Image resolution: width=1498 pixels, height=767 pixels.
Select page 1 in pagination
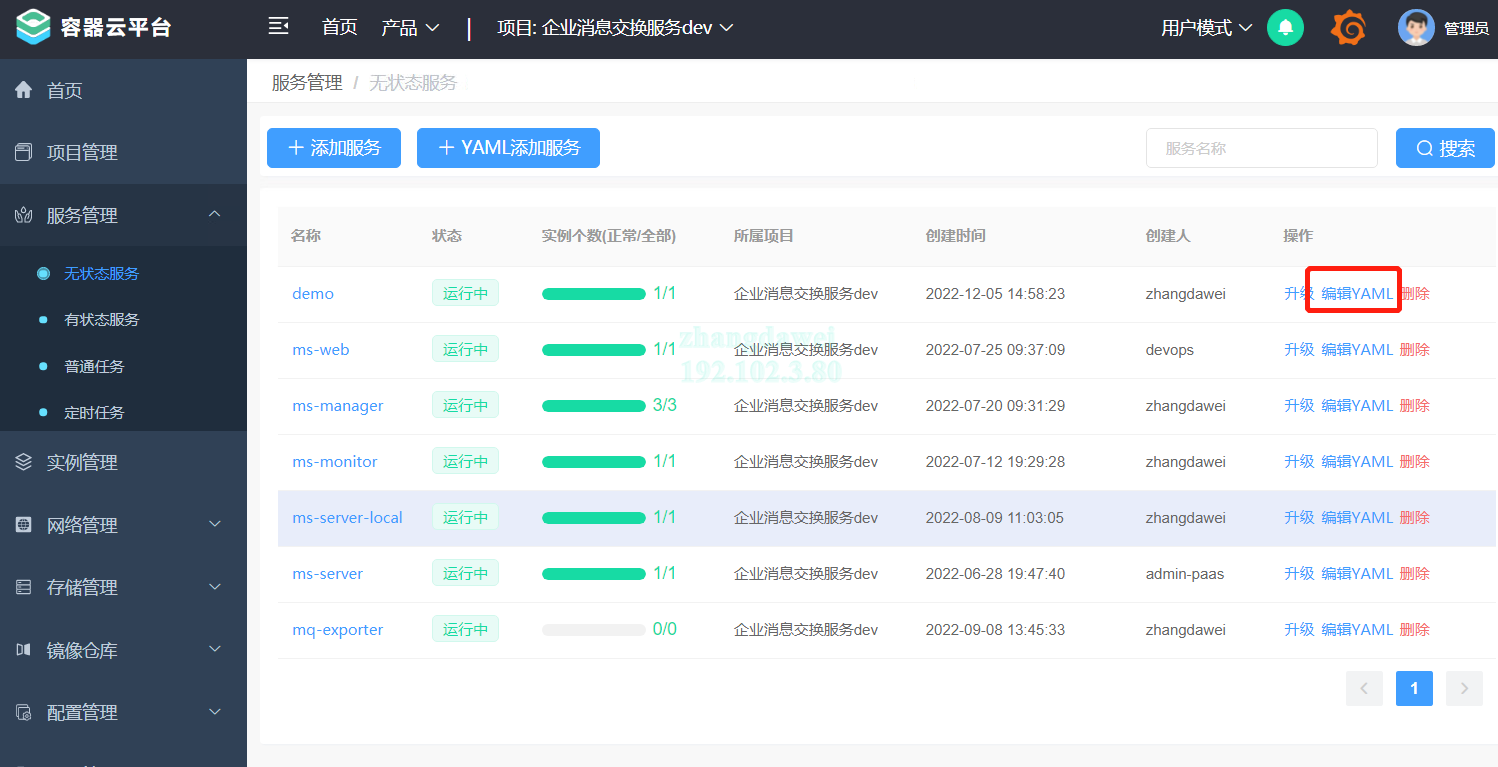pyautogui.click(x=1414, y=688)
